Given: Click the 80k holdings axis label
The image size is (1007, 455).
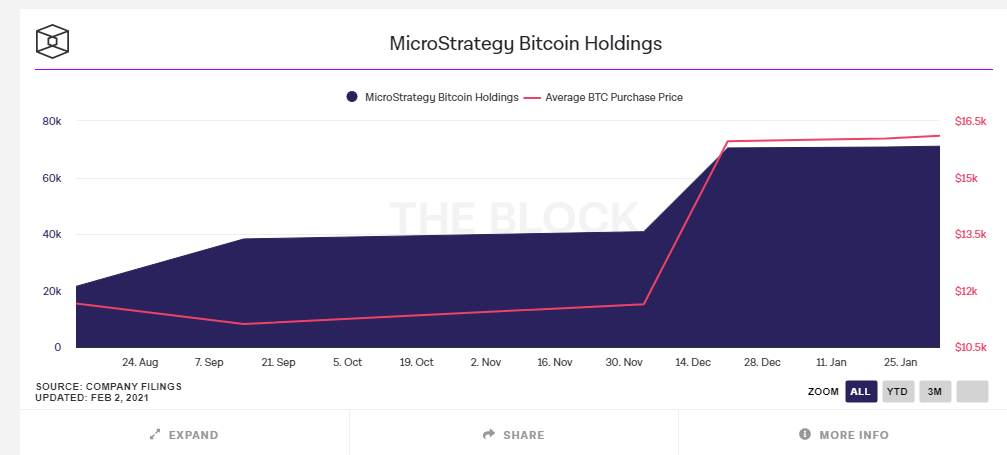Looking at the screenshot, I should pos(51,121).
